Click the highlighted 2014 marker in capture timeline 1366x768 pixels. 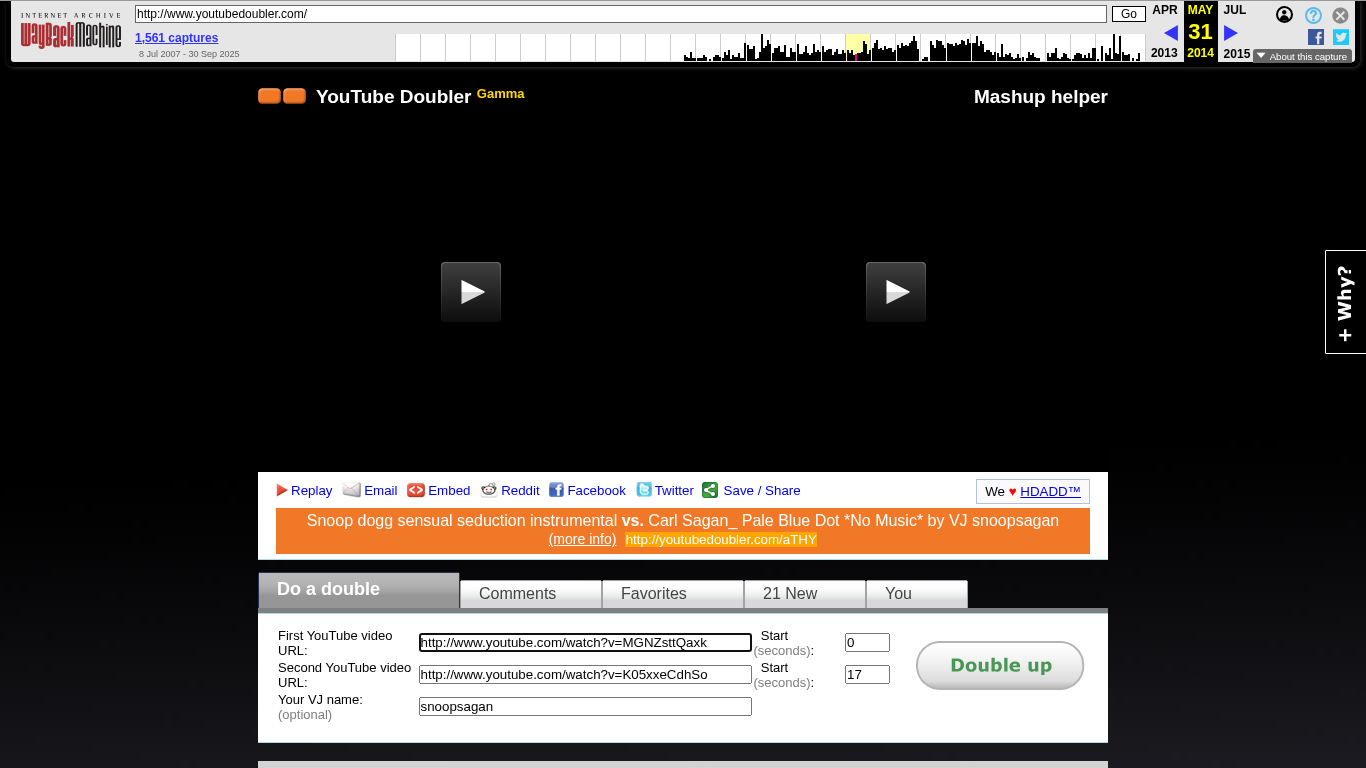point(857,47)
